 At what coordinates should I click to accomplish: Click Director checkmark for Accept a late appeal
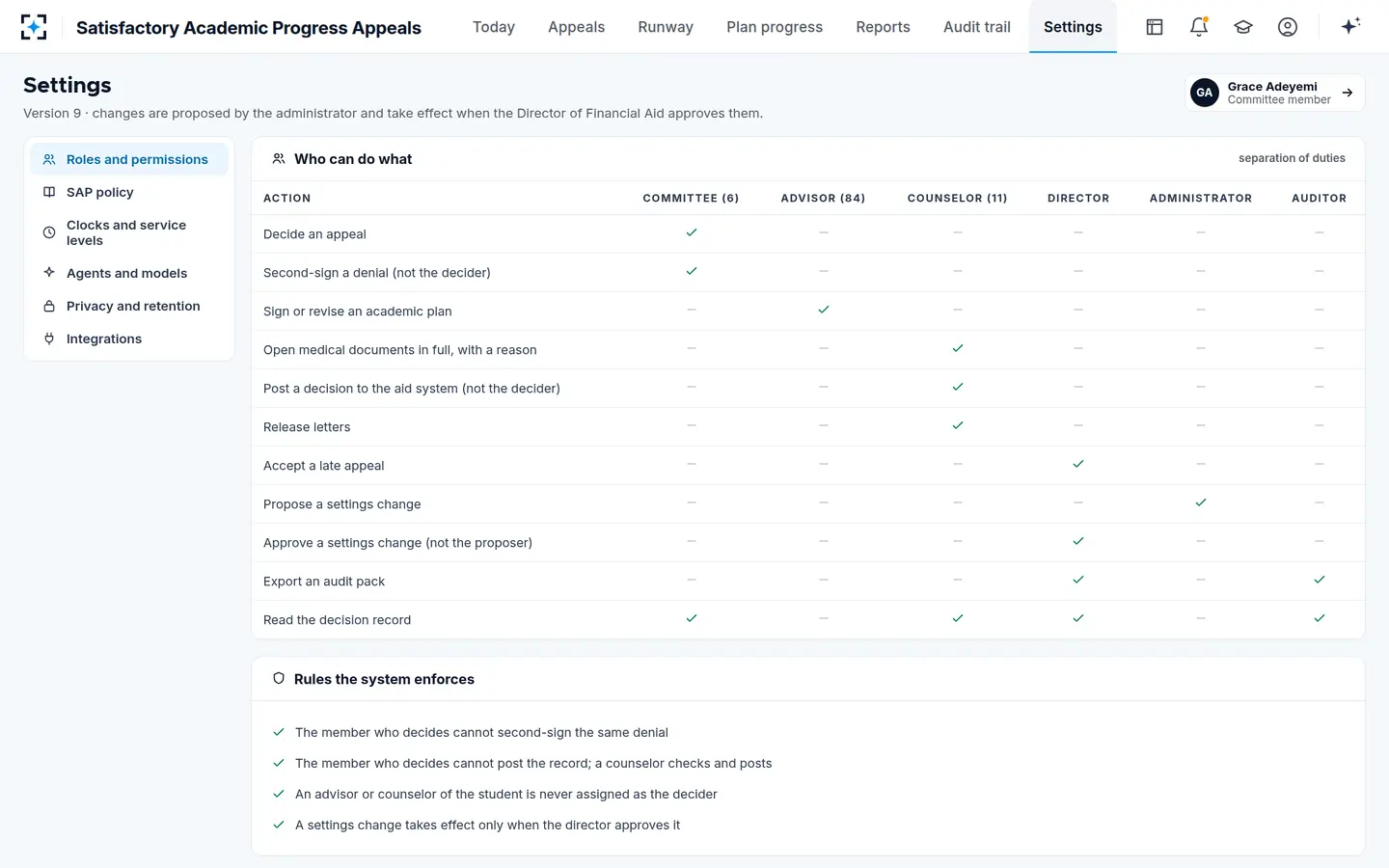pyautogui.click(x=1078, y=464)
